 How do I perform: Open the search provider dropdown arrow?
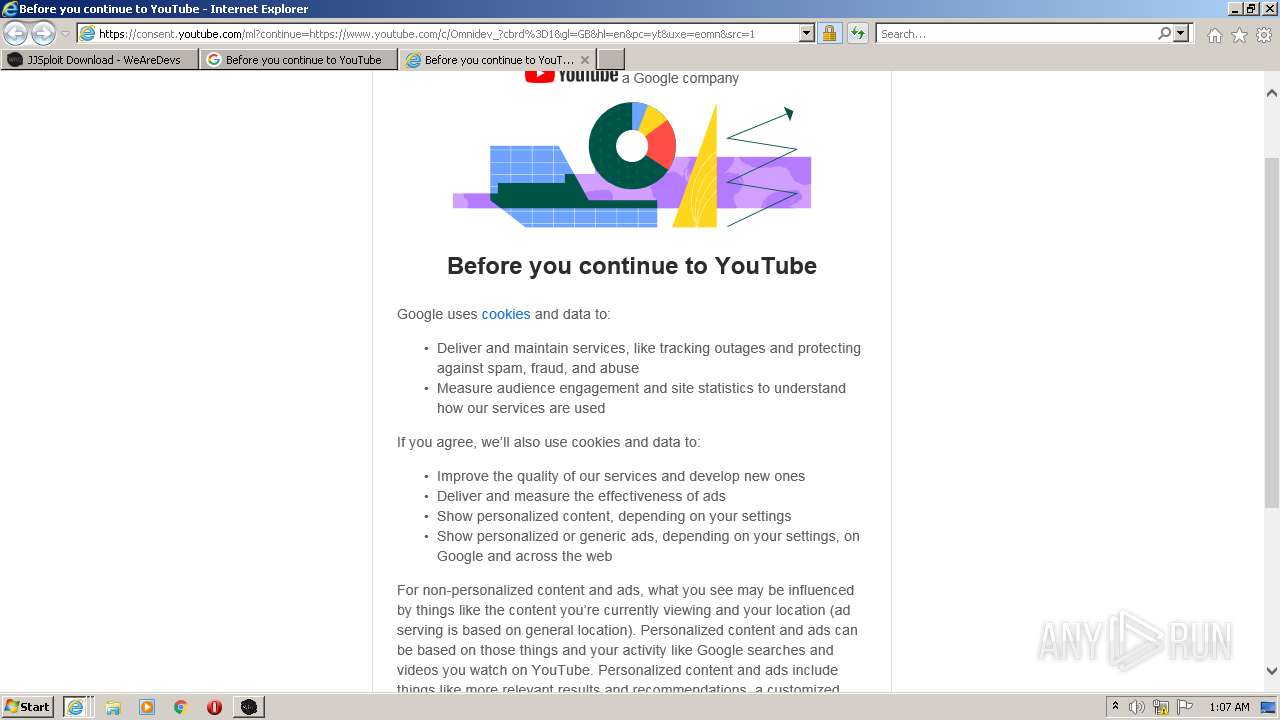[1181, 33]
